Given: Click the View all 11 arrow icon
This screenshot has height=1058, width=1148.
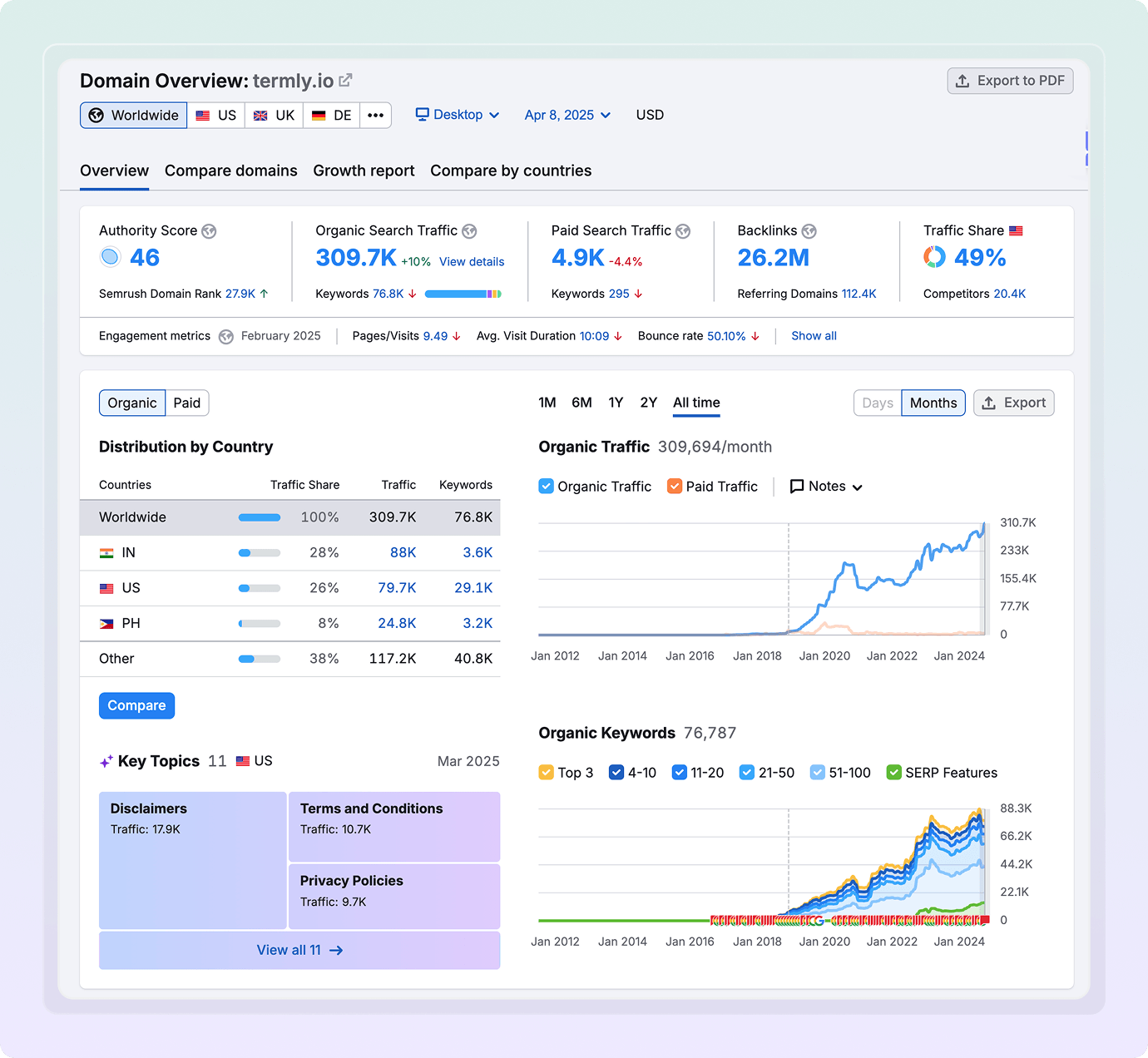Looking at the screenshot, I should pos(336,951).
